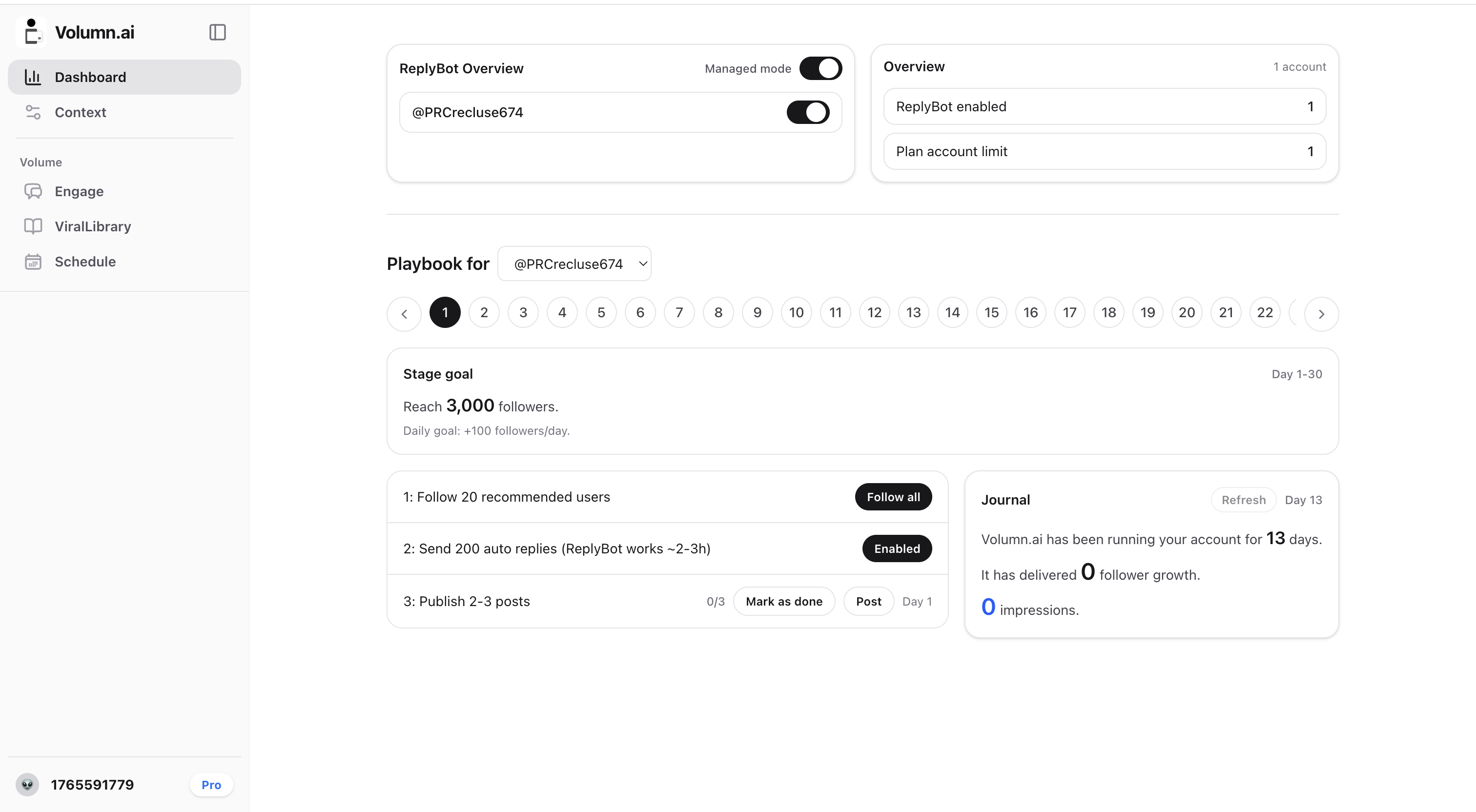The height and width of the screenshot is (812, 1476).
Task: Select day 2 in playbook
Action: click(484, 312)
